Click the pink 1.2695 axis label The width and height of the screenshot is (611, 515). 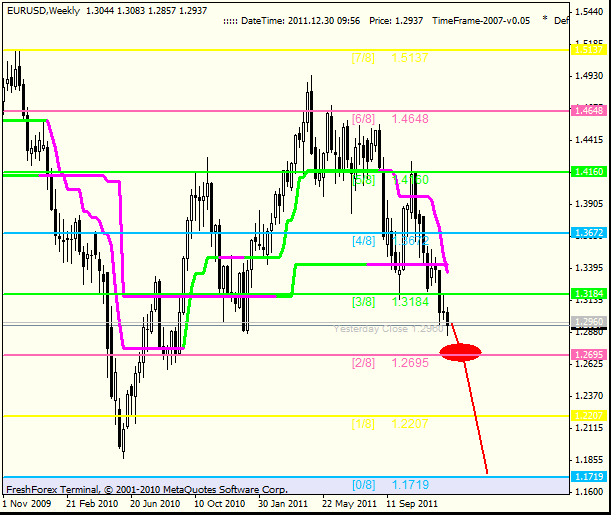pyautogui.click(x=589, y=355)
